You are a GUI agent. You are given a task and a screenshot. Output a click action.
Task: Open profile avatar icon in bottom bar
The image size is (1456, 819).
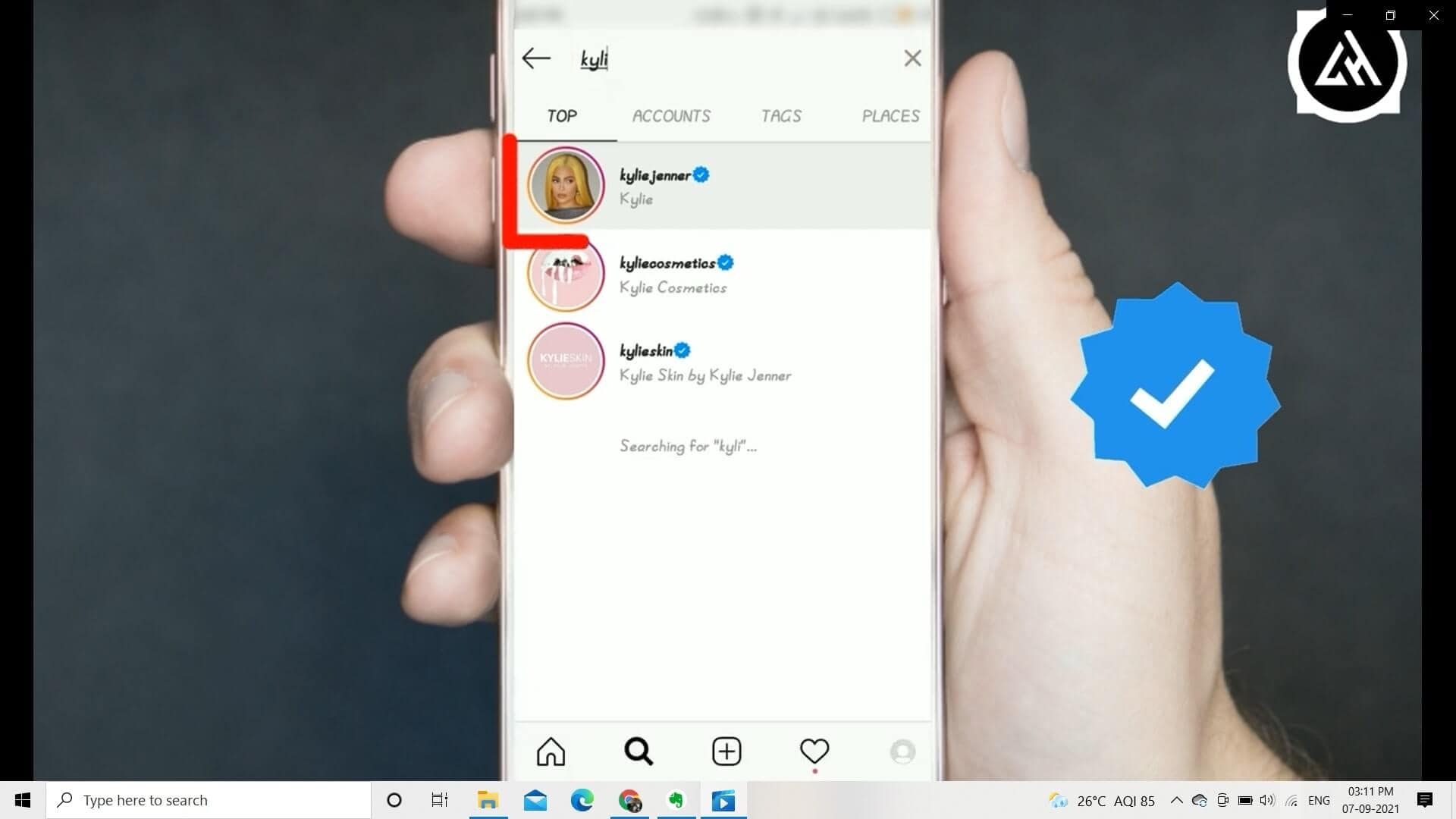coord(902,752)
